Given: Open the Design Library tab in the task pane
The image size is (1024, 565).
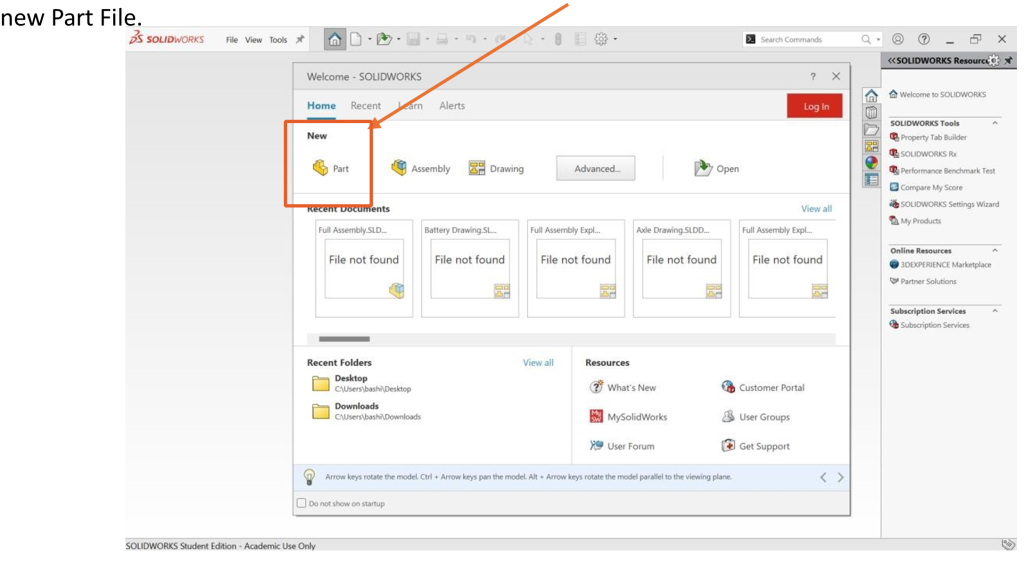Looking at the screenshot, I should coord(871,112).
